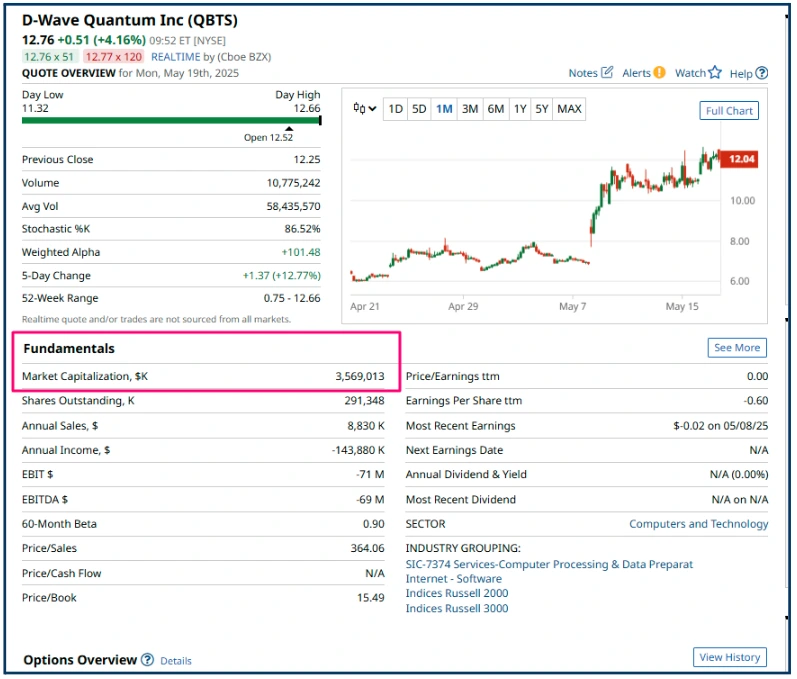Click the Internet - Software industry link
Image resolution: width=797 pixels, height=679 pixels.
(453, 579)
